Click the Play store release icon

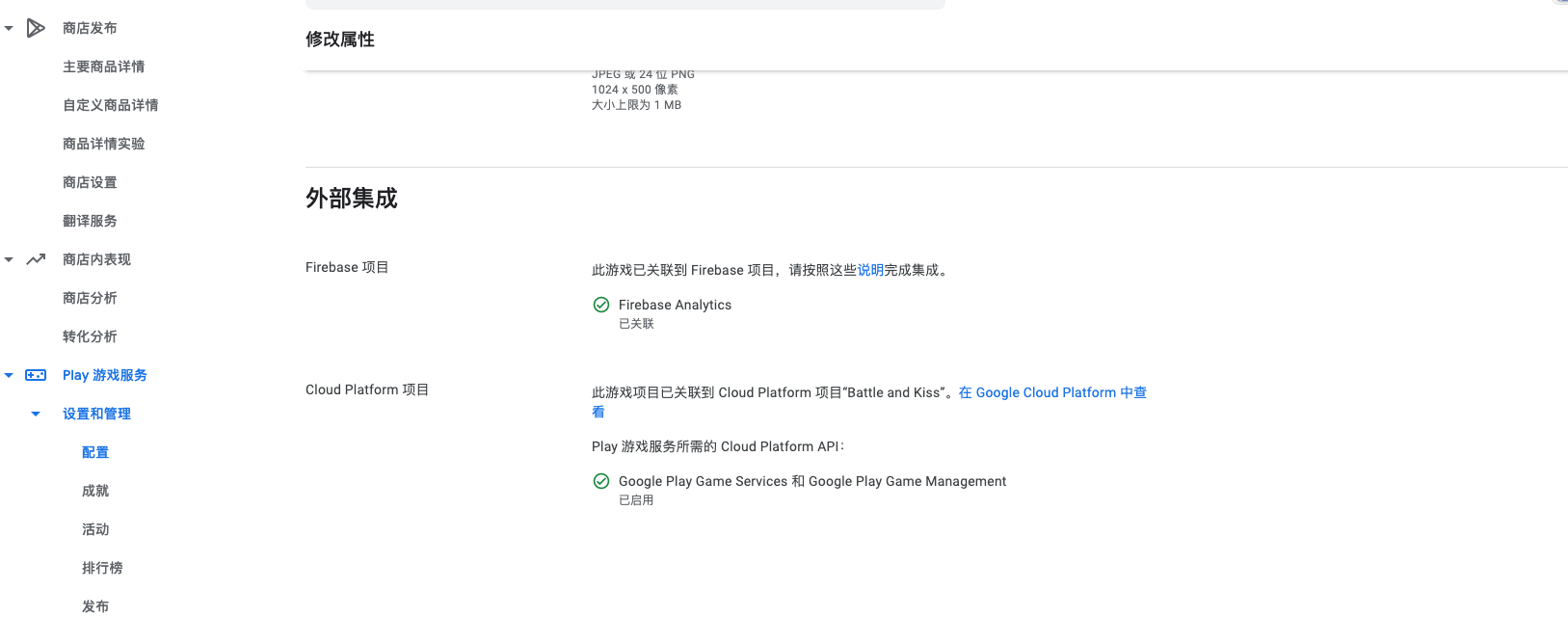click(36, 28)
